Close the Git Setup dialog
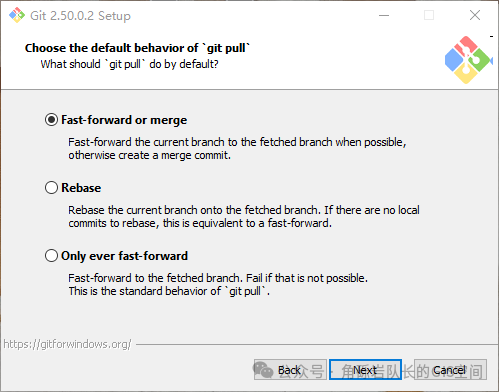This screenshot has width=499, height=392. point(475,15)
